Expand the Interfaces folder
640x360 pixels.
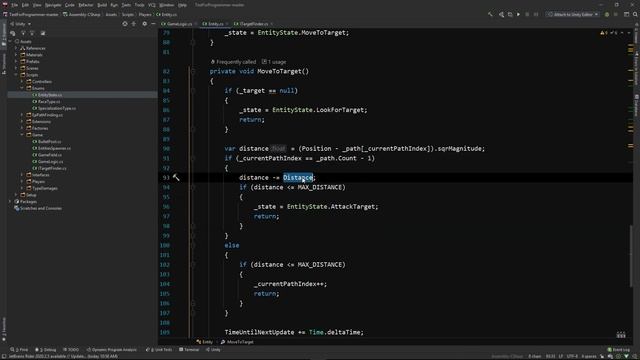coord(22,175)
